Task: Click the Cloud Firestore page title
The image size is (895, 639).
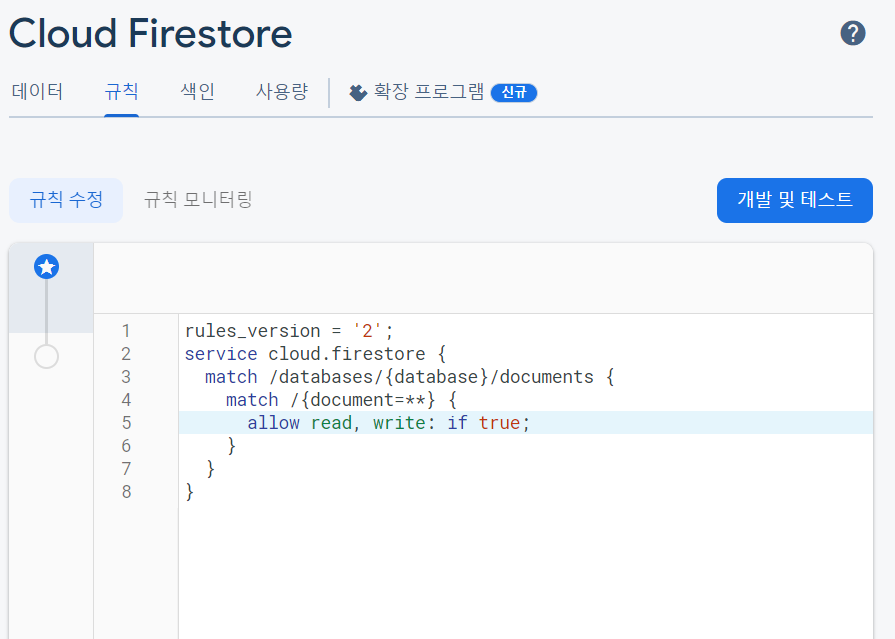Action: [151, 33]
